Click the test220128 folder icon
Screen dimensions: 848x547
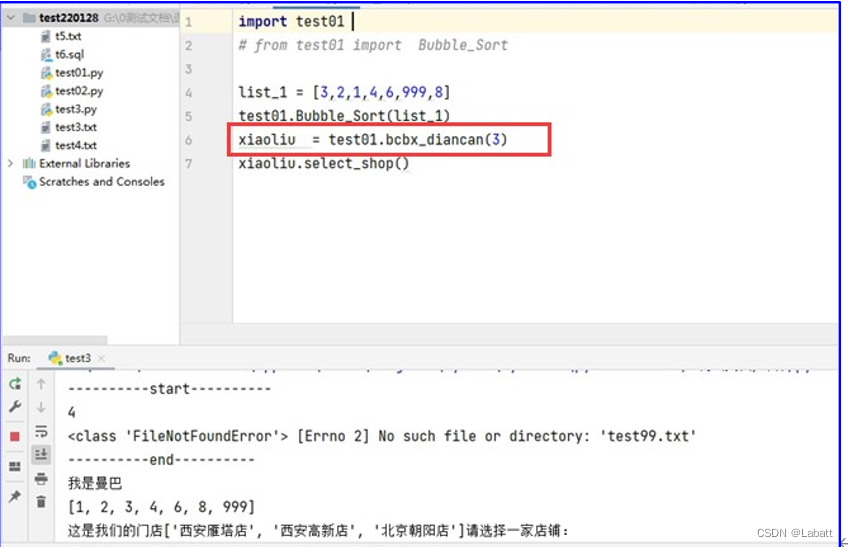click(29, 18)
